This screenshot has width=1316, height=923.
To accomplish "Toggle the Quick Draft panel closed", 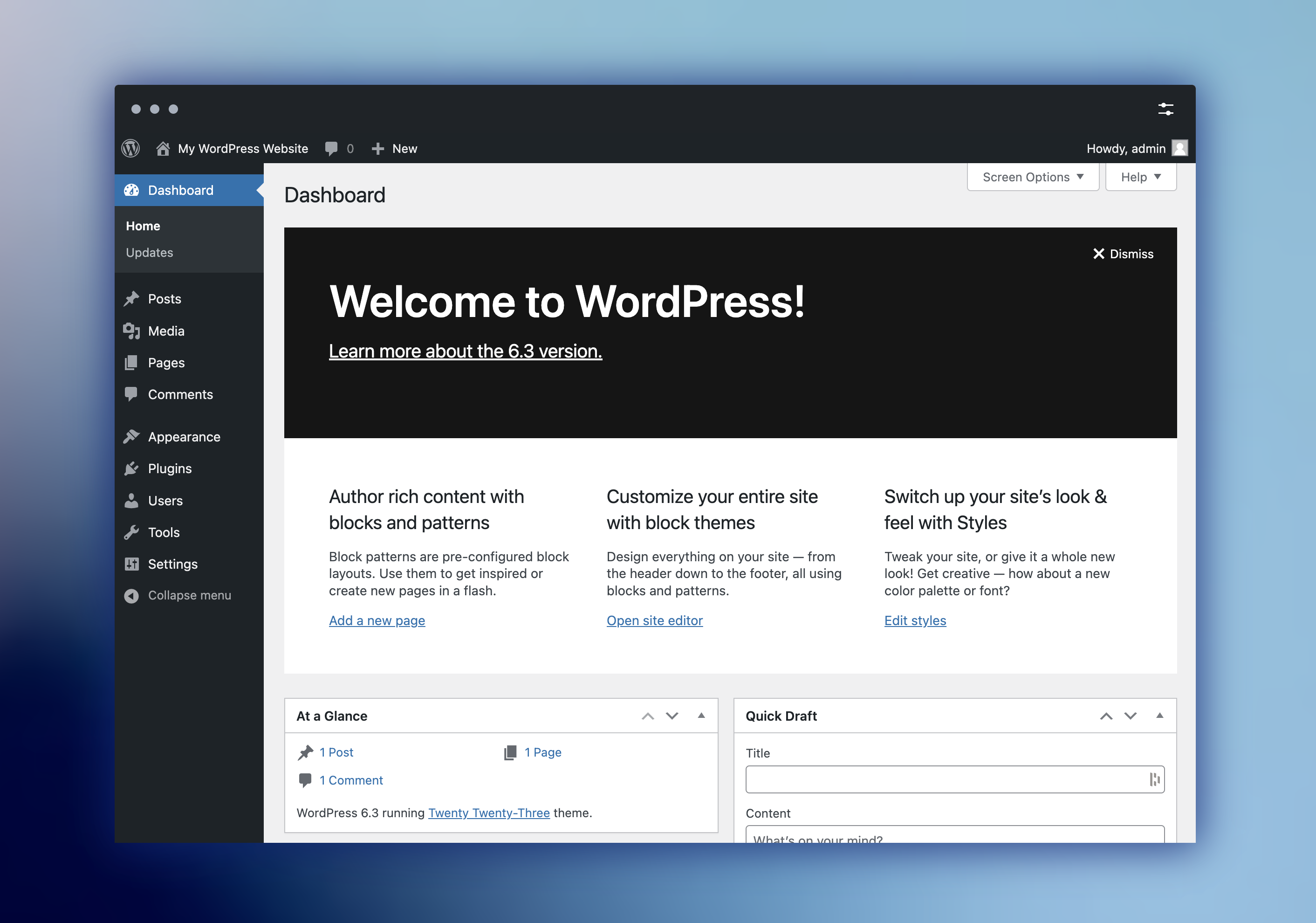I will tap(1159, 716).
